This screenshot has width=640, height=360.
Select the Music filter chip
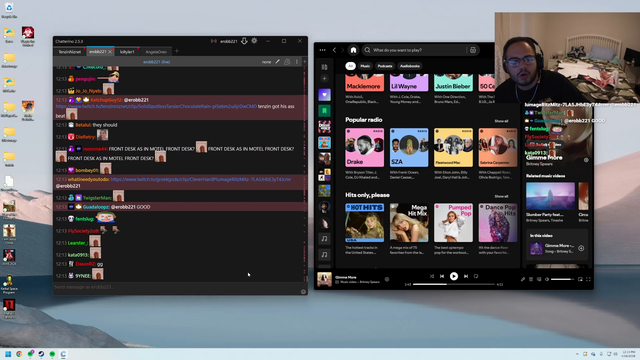click(365, 66)
